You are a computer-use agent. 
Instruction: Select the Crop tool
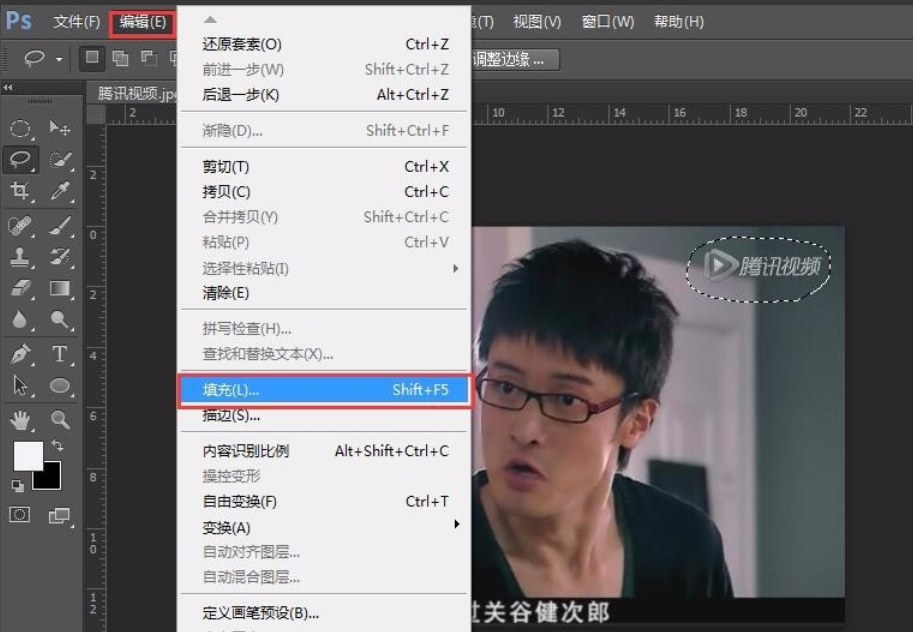pos(20,190)
